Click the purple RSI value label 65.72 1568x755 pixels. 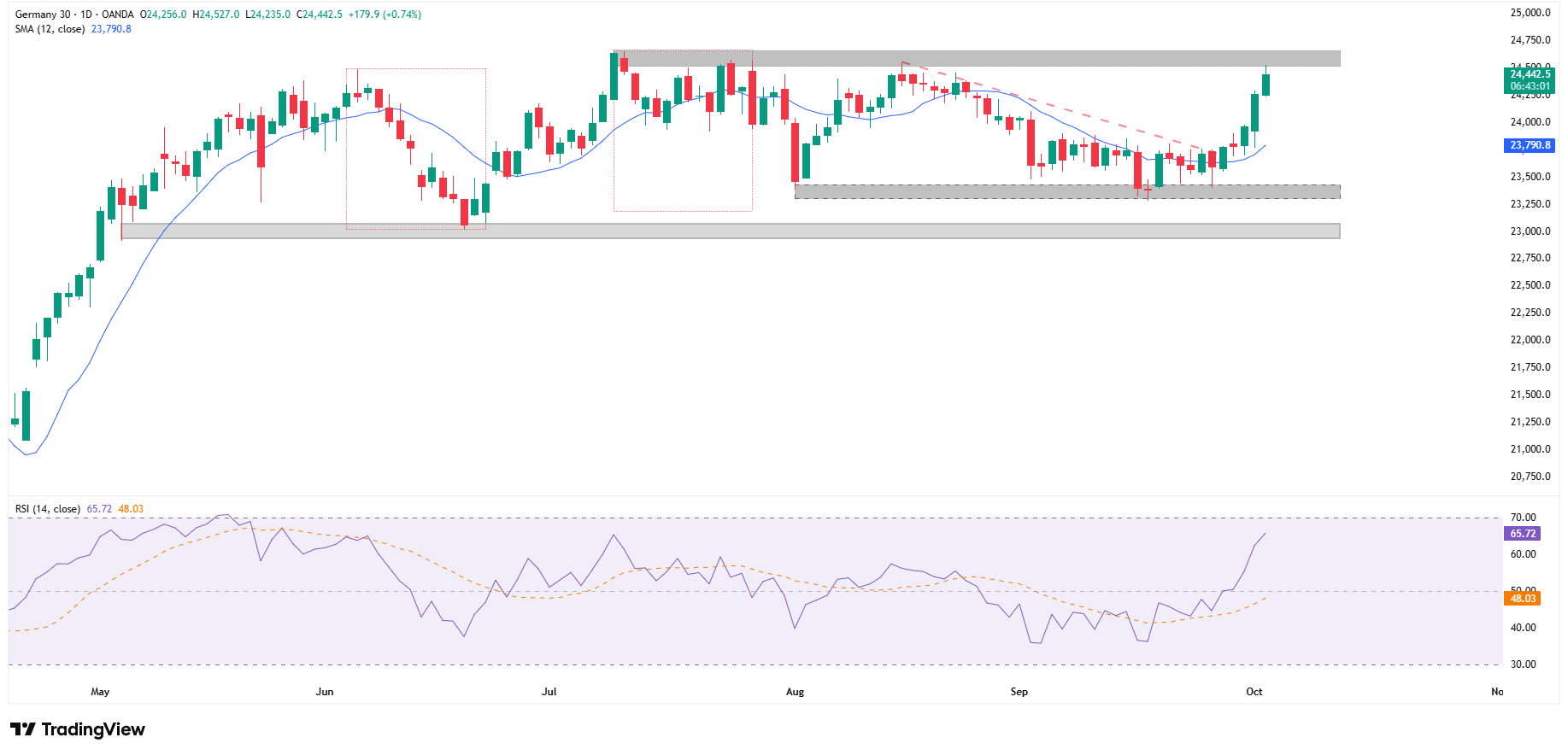(x=1522, y=534)
